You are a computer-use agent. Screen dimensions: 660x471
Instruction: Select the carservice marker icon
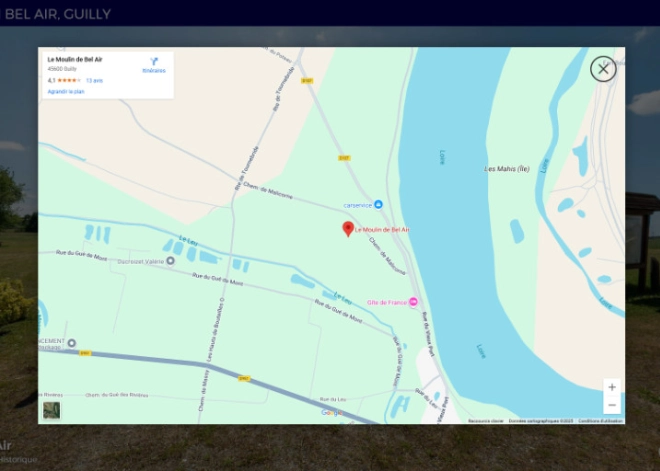click(378, 205)
